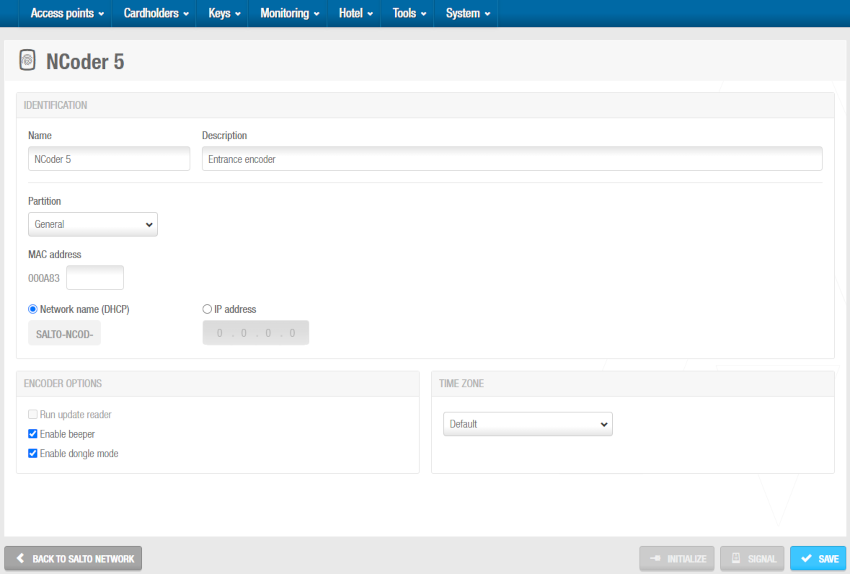
Task: Click the Signal button label
Action: pos(762,559)
